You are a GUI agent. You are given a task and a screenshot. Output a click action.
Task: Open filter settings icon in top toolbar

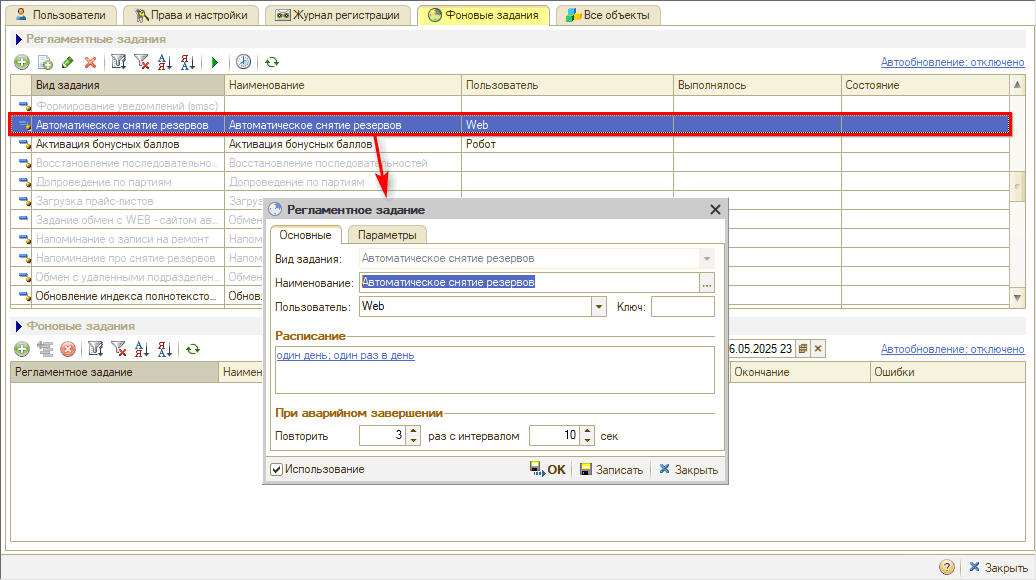pyautogui.click(x=119, y=62)
